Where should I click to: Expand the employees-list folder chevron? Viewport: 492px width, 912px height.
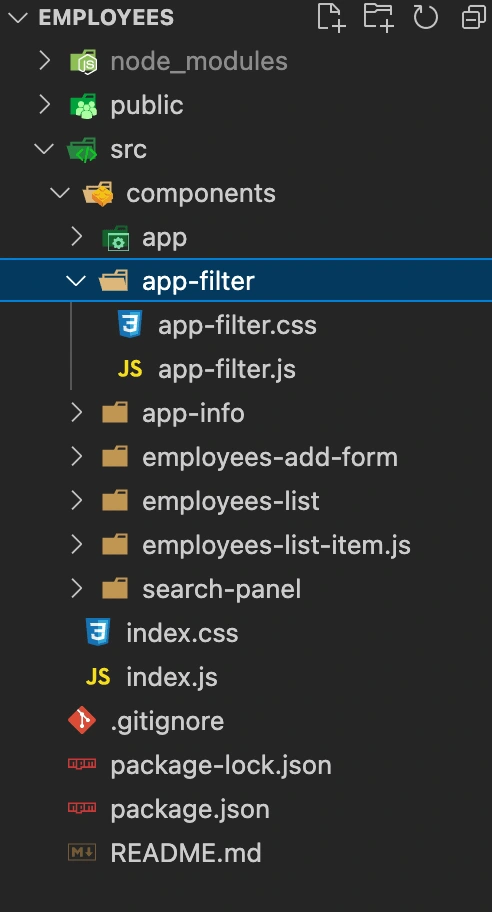point(76,501)
